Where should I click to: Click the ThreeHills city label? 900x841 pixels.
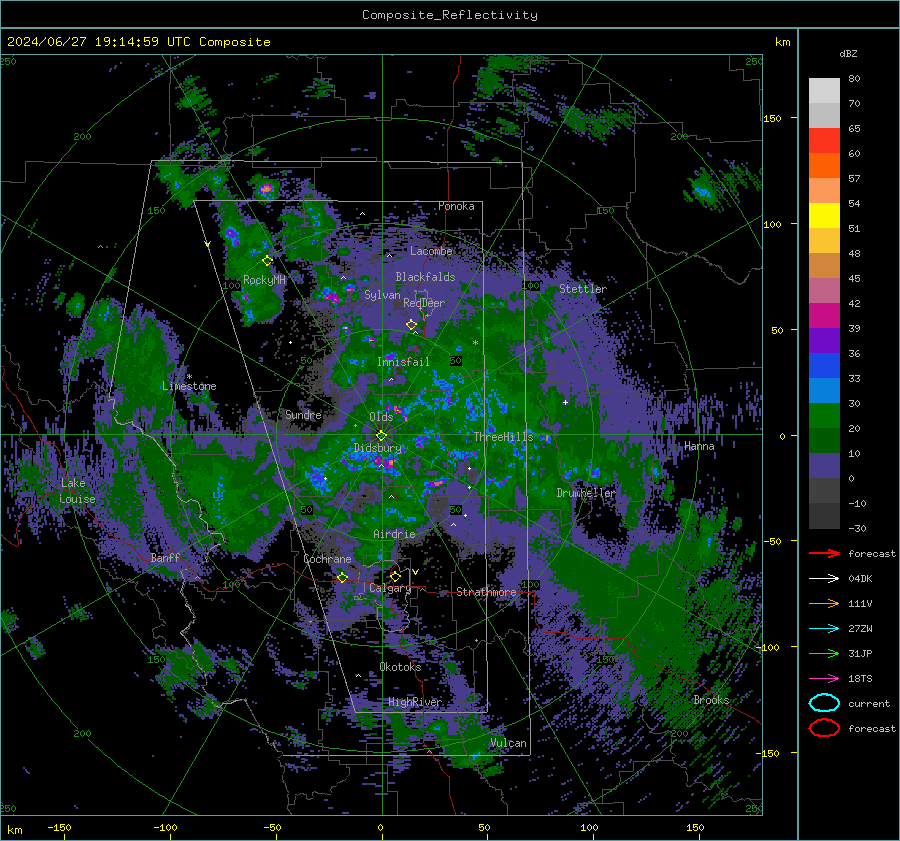click(503, 437)
